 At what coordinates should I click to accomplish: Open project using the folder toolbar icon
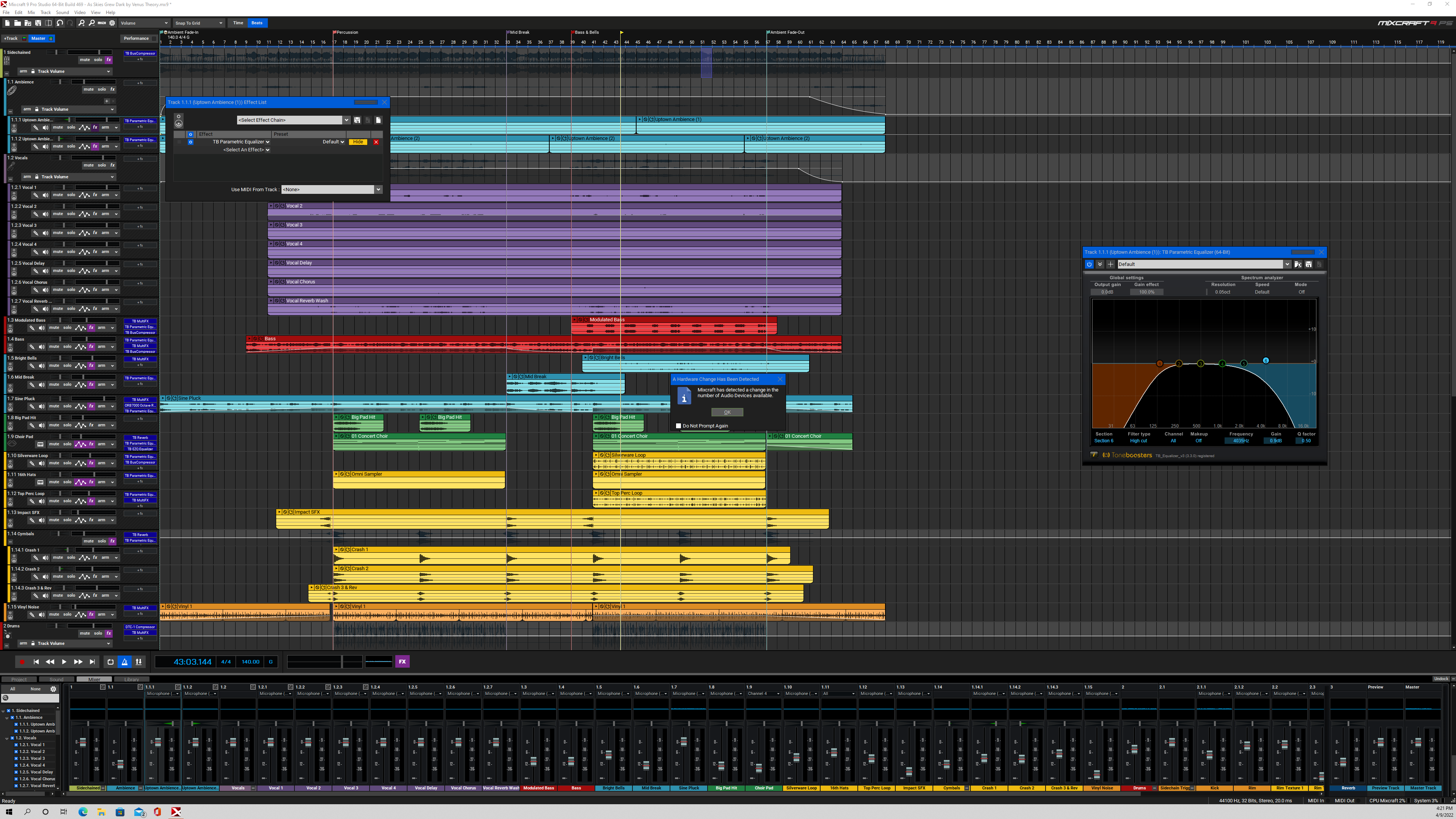(17, 23)
